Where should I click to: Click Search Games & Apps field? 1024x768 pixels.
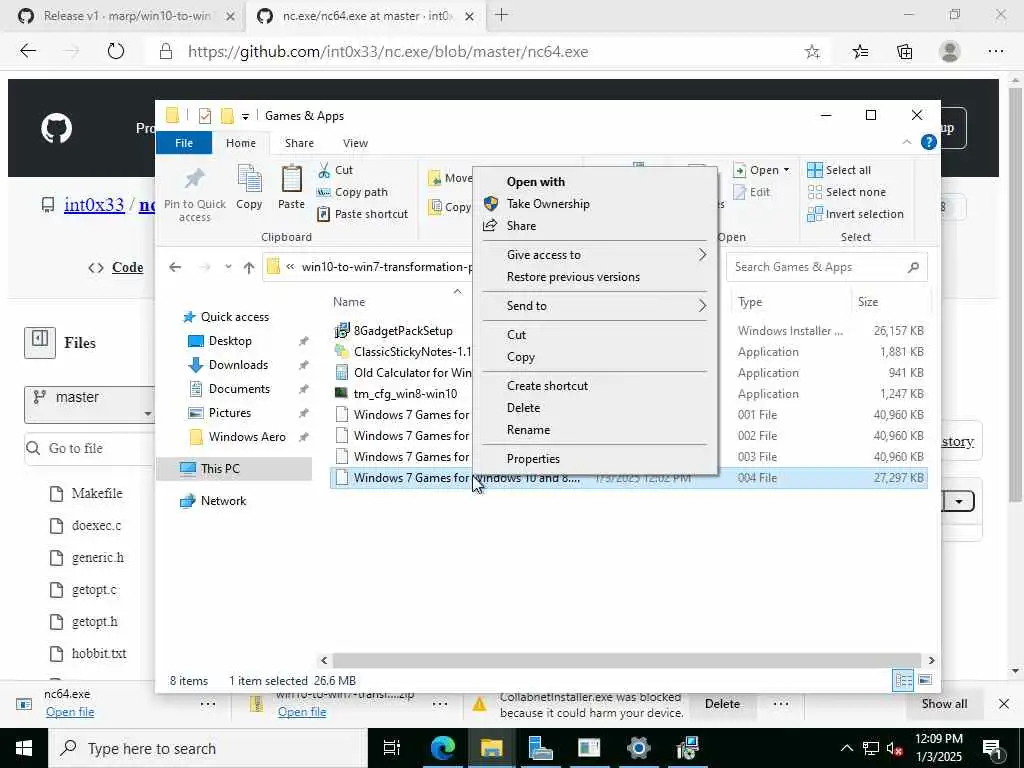click(x=826, y=267)
